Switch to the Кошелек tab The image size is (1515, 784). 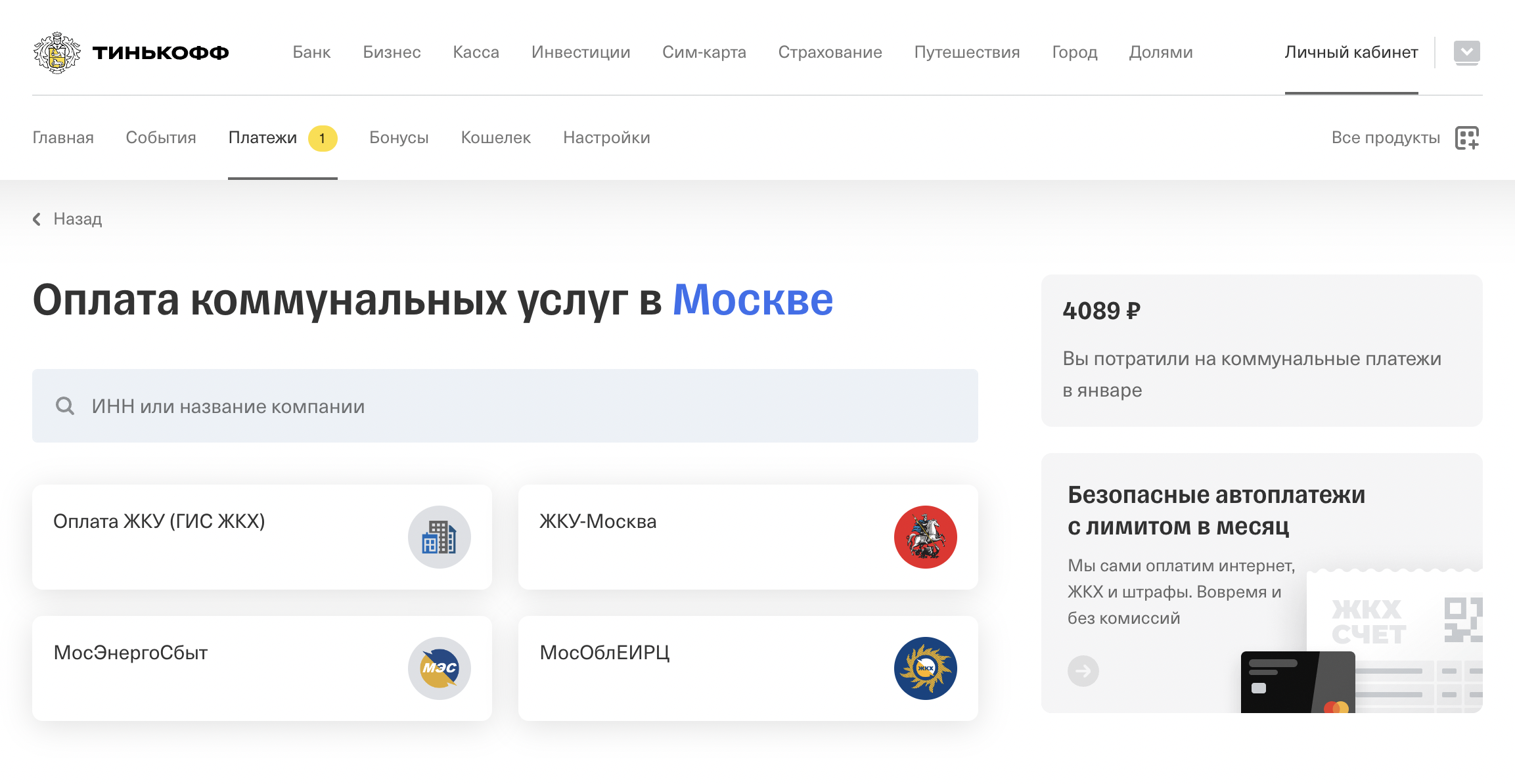click(x=496, y=138)
